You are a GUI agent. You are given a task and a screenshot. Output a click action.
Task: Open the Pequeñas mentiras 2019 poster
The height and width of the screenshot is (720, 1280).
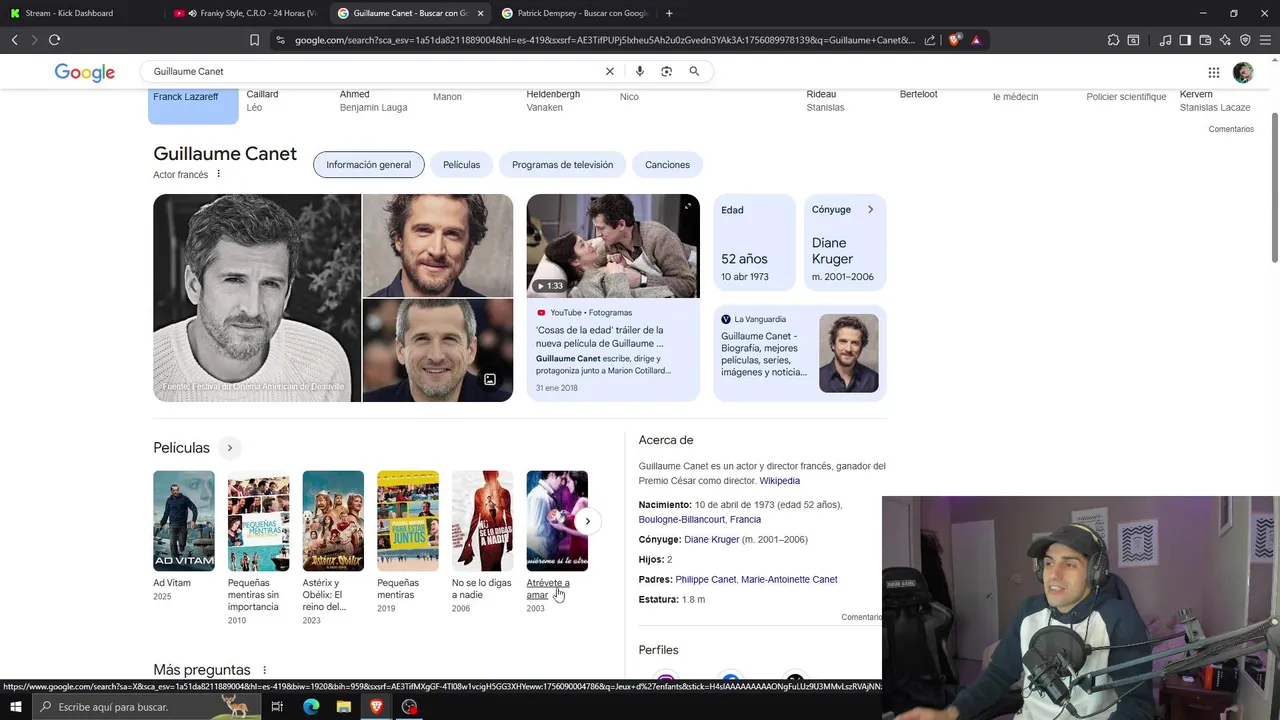(x=408, y=521)
